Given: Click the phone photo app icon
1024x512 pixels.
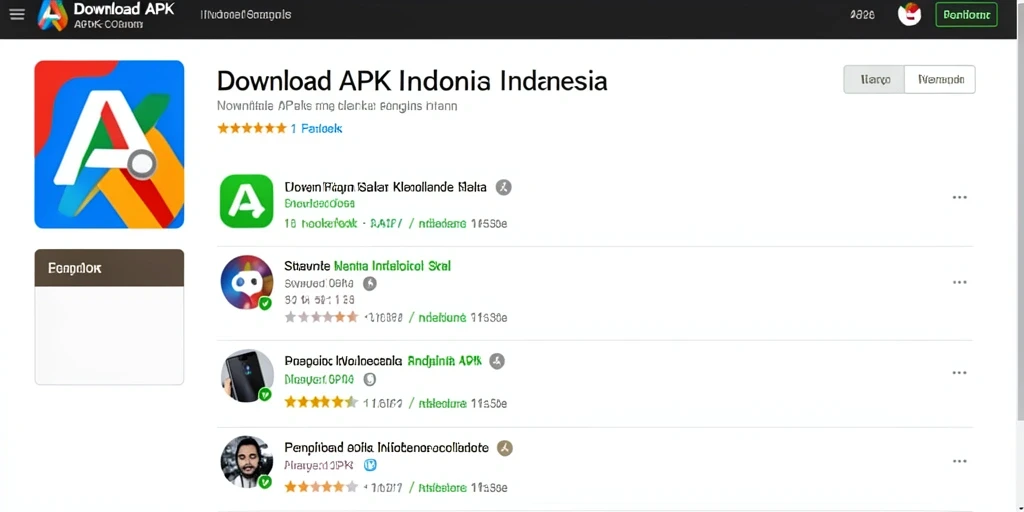Looking at the screenshot, I should [247, 376].
